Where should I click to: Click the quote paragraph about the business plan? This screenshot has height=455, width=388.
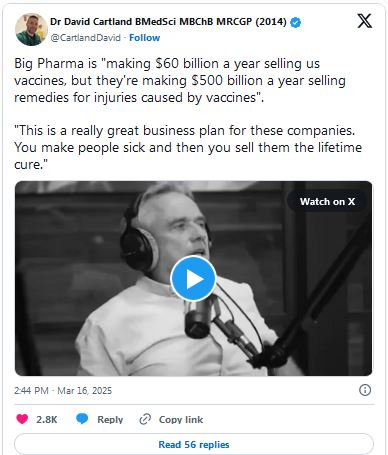[188, 147]
